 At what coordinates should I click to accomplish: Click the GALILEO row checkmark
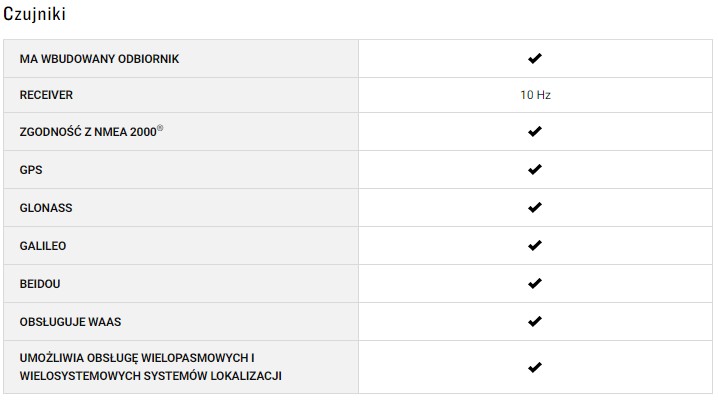(534, 246)
